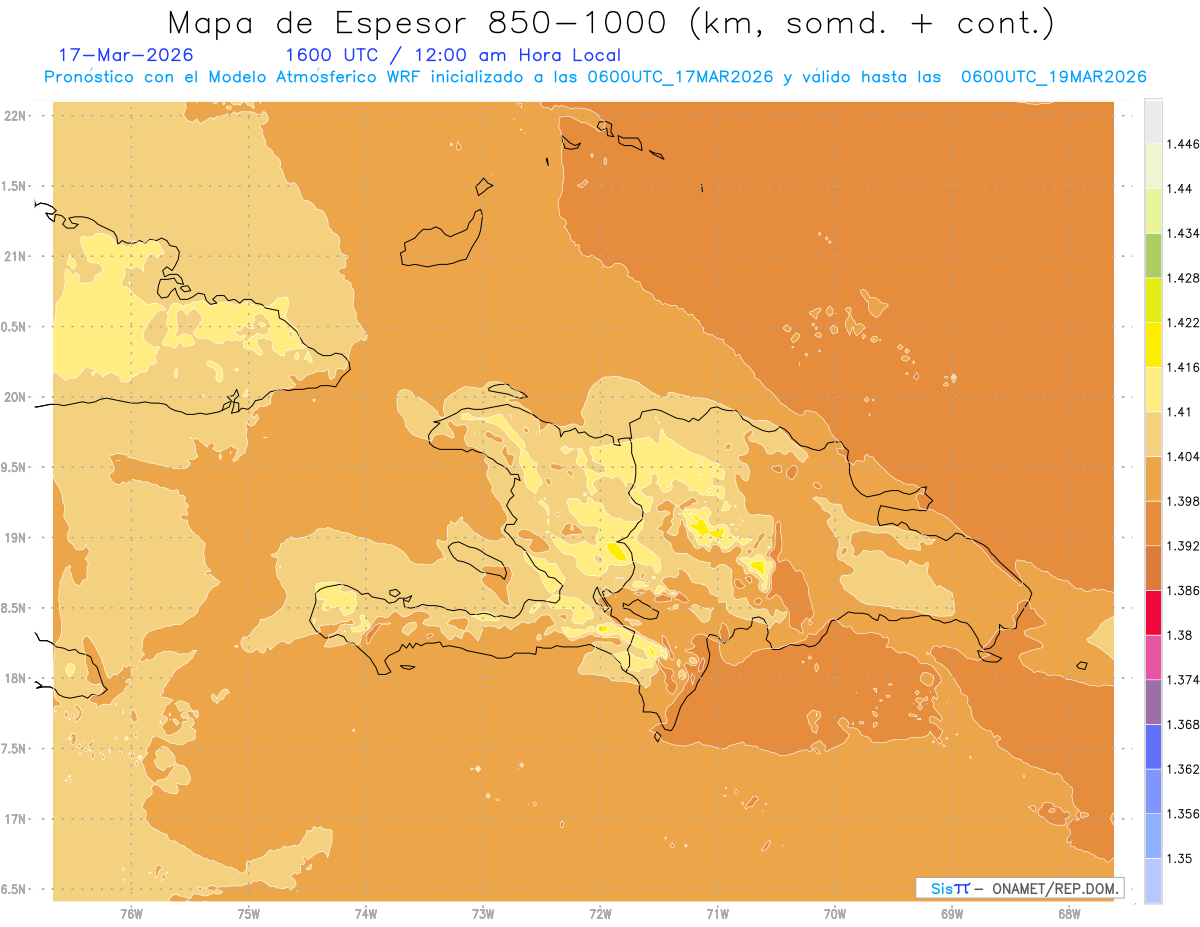This screenshot has height=927, width=1200.
Task: Click the "74W" longitude axis label
Action: (366, 912)
